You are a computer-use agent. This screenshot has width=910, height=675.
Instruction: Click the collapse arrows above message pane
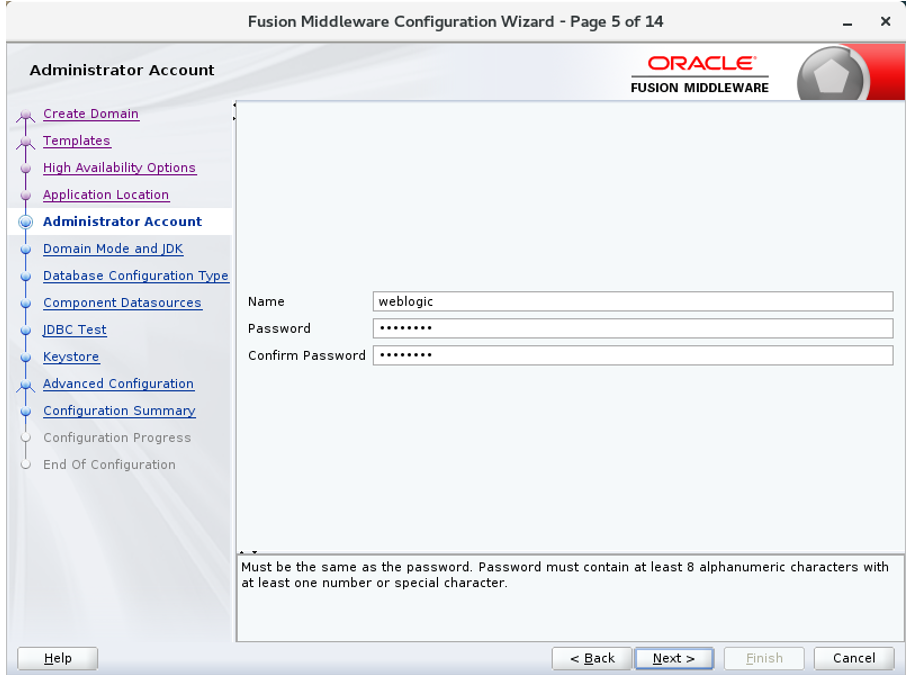pos(248,552)
